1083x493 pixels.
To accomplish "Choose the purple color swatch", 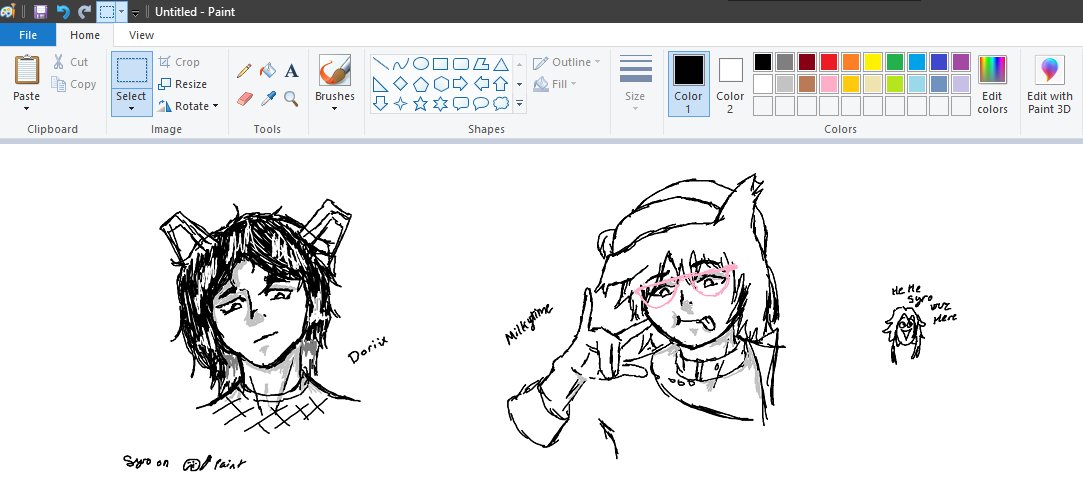I will [x=961, y=61].
